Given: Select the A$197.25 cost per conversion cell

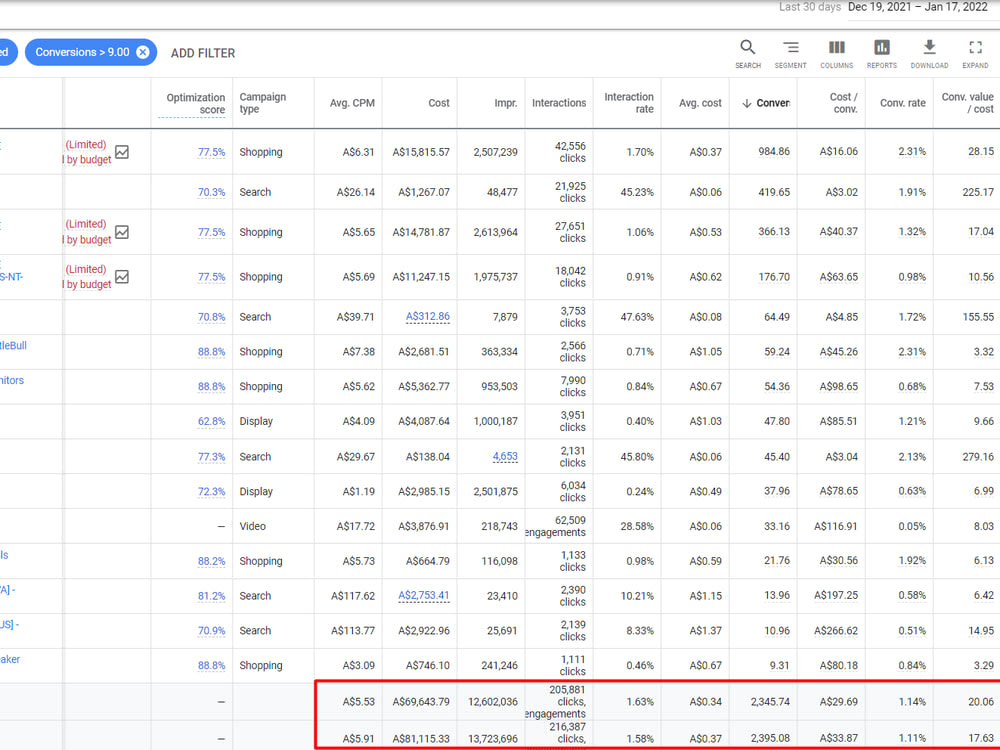Looking at the screenshot, I should pos(835,595).
